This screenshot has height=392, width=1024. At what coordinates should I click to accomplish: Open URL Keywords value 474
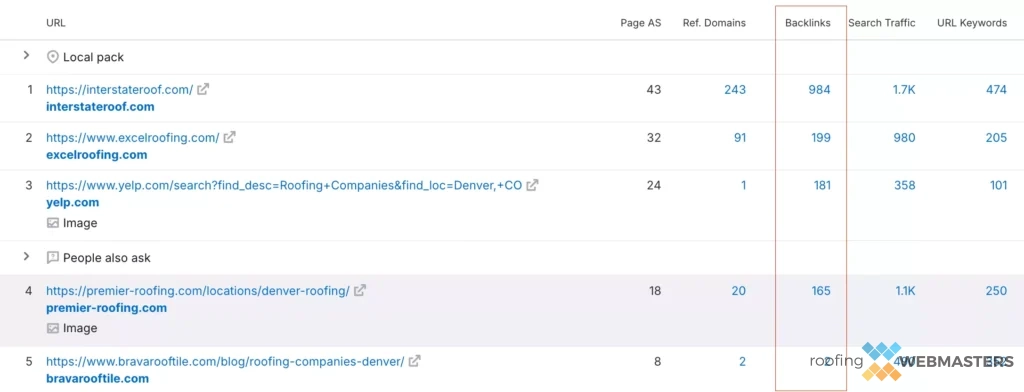click(997, 90)
